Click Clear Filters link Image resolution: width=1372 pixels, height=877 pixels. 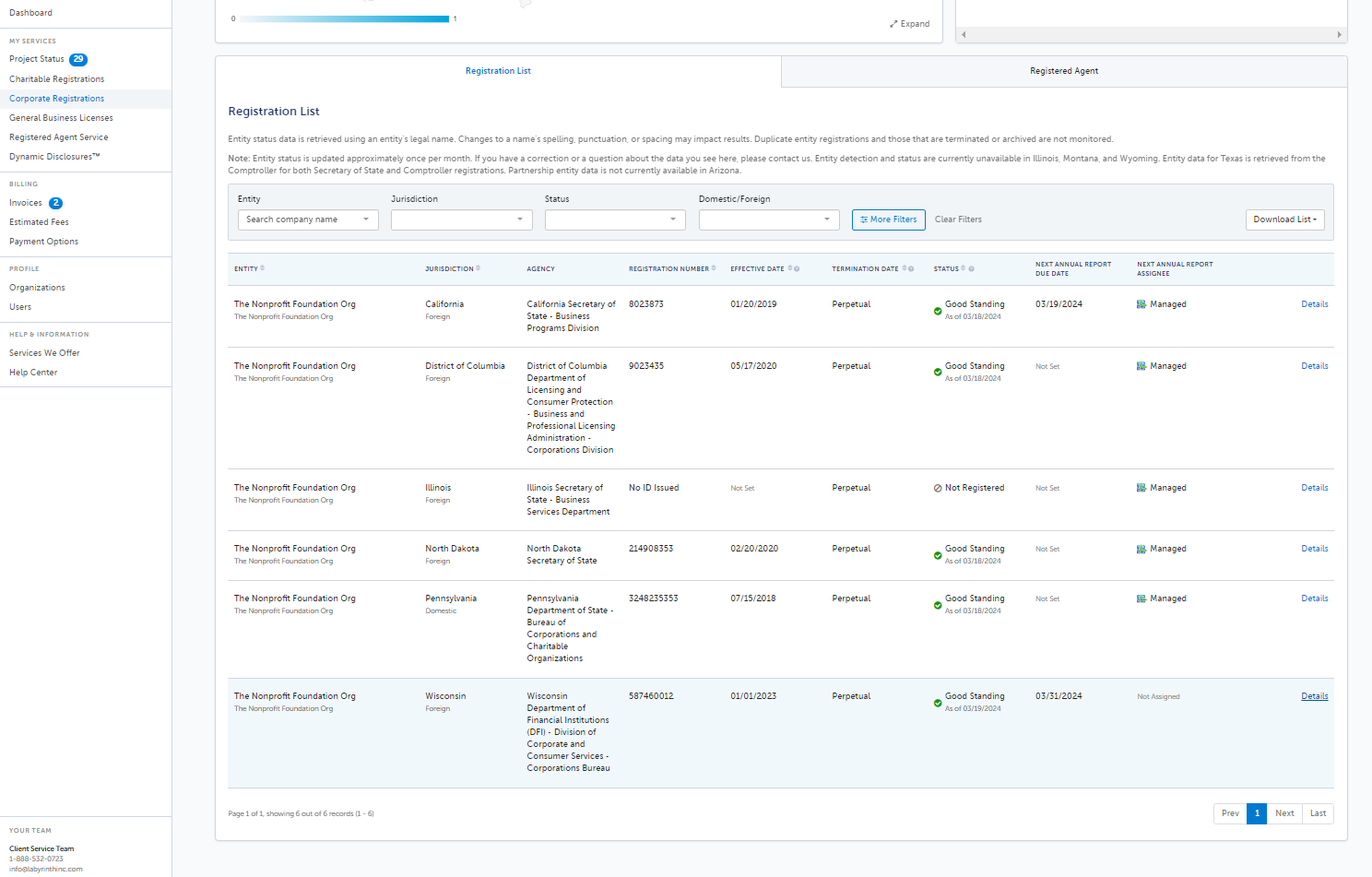pos(958,219)
